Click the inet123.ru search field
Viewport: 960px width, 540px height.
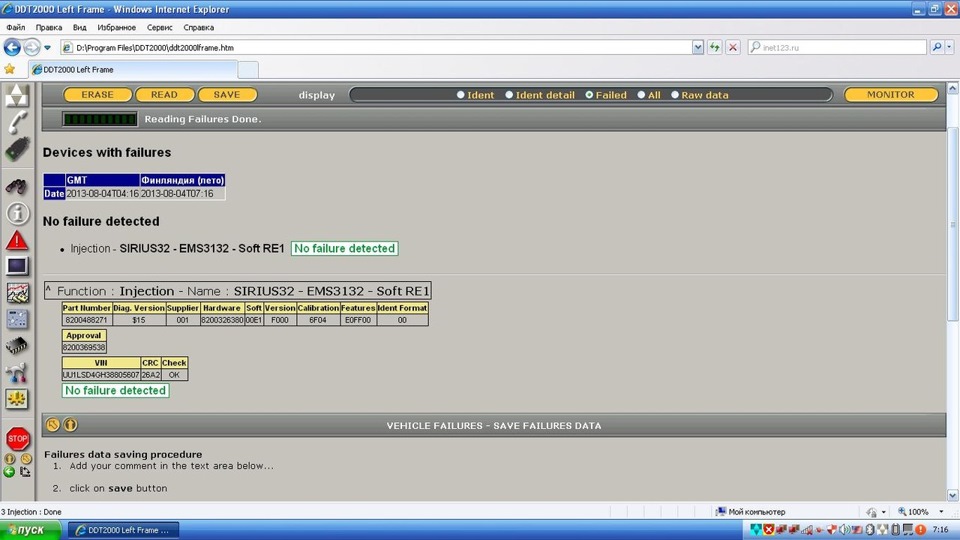pyautogui.click(x=837, y=47)
